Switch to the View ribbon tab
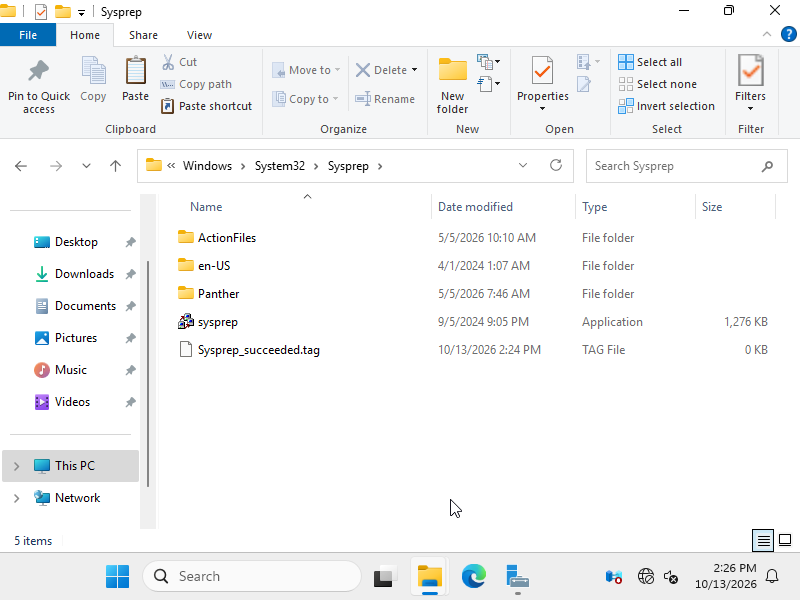This screenshot has height=600, width=800. pyautogui.click(x=199, y=35)
